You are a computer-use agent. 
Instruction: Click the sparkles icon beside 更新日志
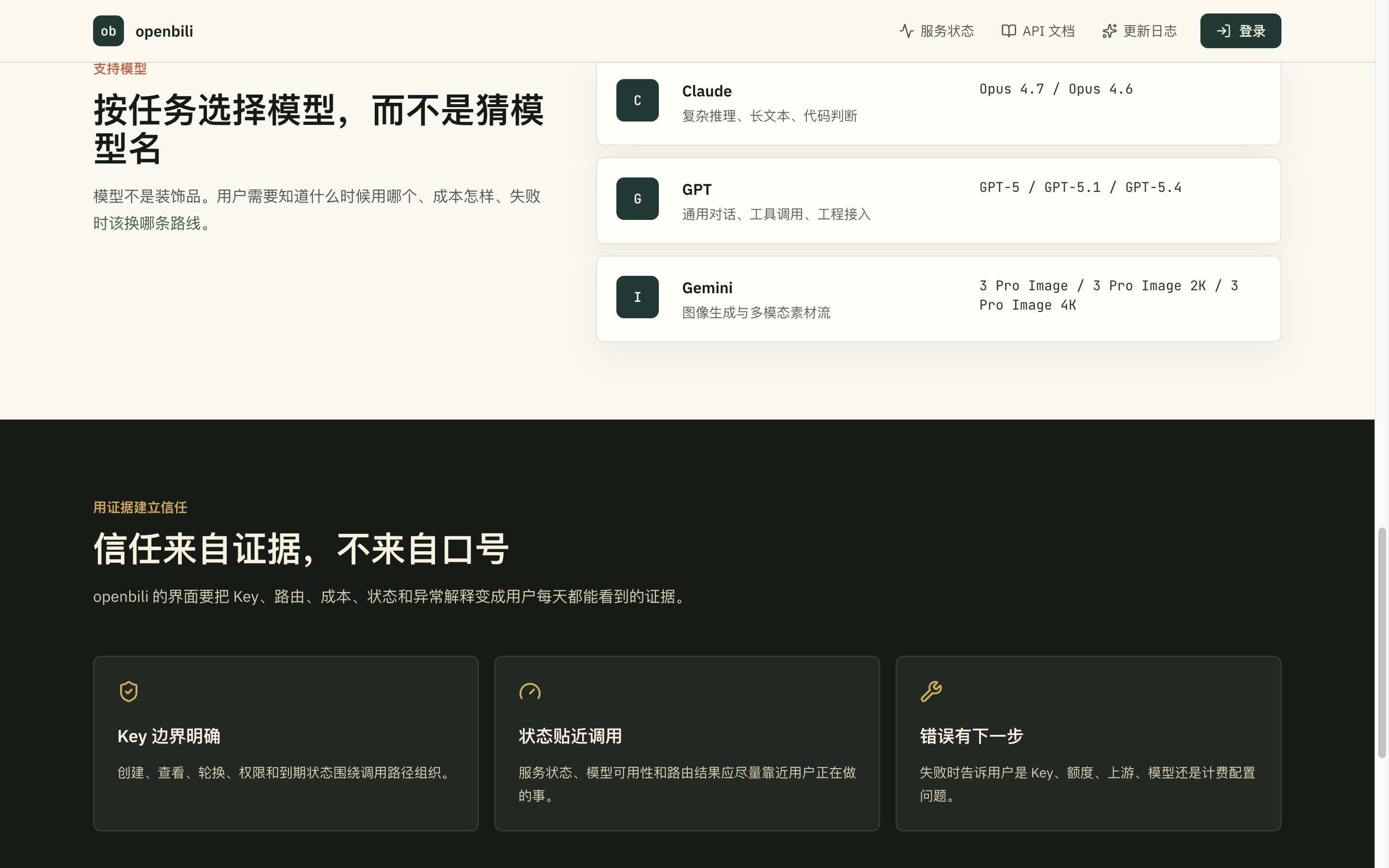1109,31
